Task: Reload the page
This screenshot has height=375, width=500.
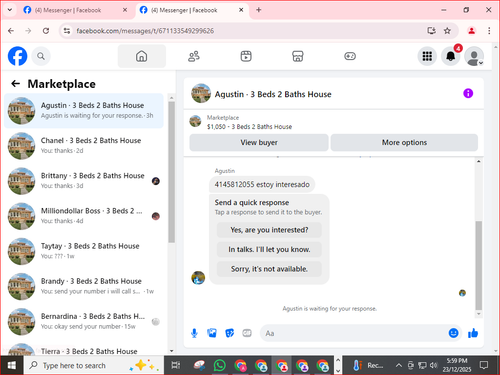Action: pyautogui.click(x=46, y=31)
